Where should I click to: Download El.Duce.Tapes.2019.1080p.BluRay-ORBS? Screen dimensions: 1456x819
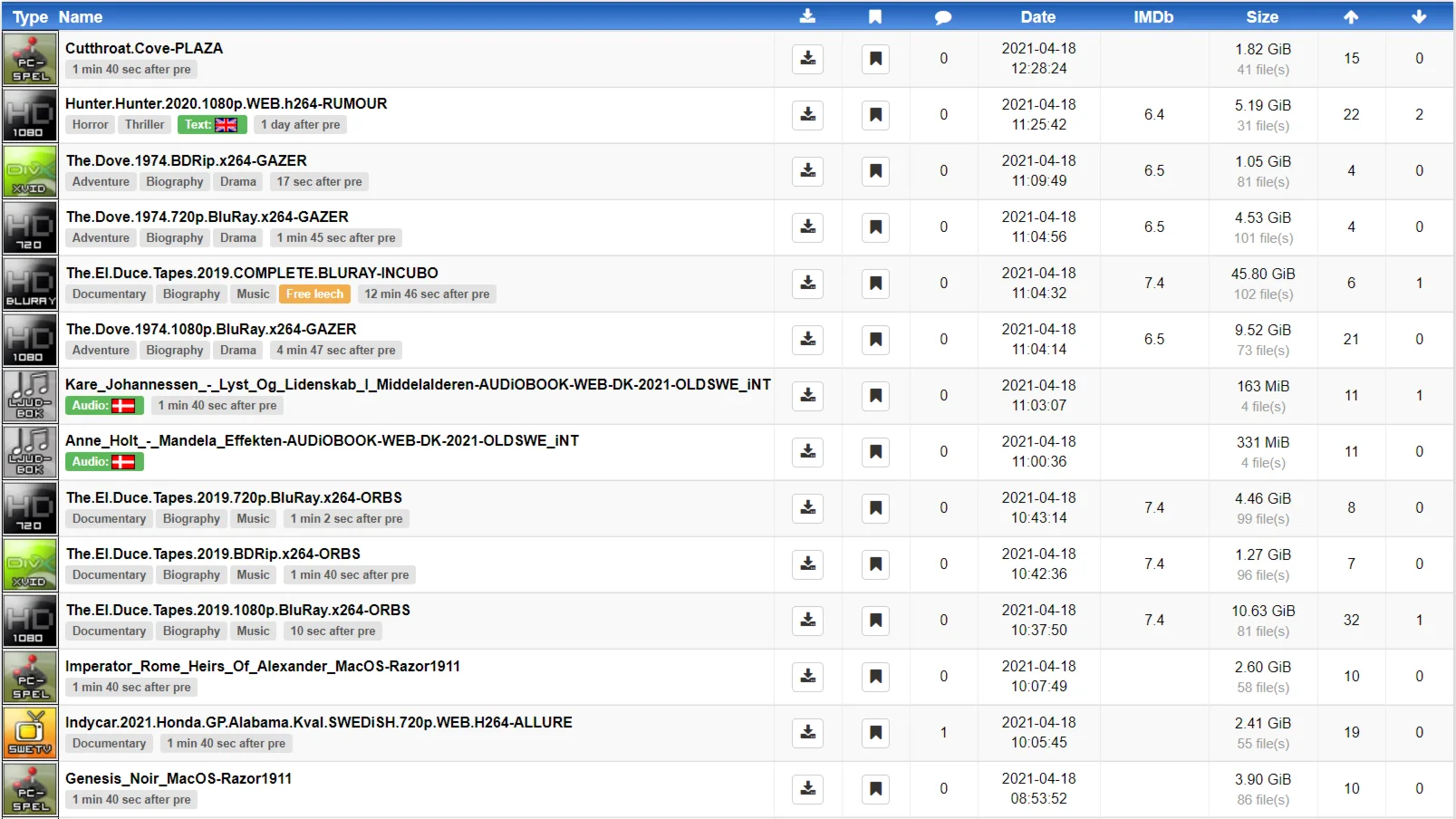(807, 621)
